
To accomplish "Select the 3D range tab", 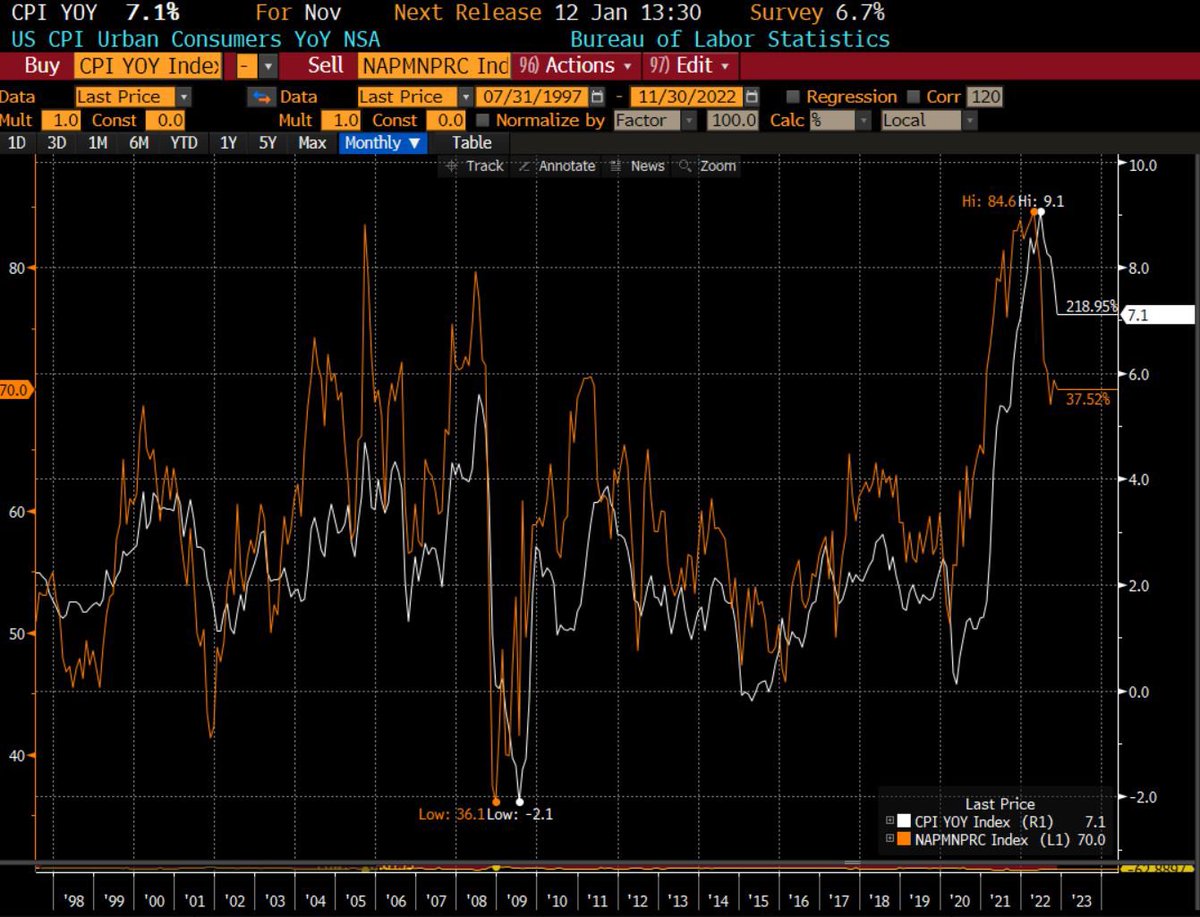I will [56, 143].
